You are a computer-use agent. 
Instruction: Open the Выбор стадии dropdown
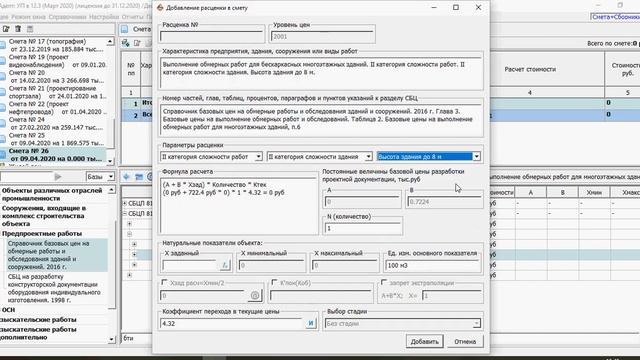coord(476,324)
